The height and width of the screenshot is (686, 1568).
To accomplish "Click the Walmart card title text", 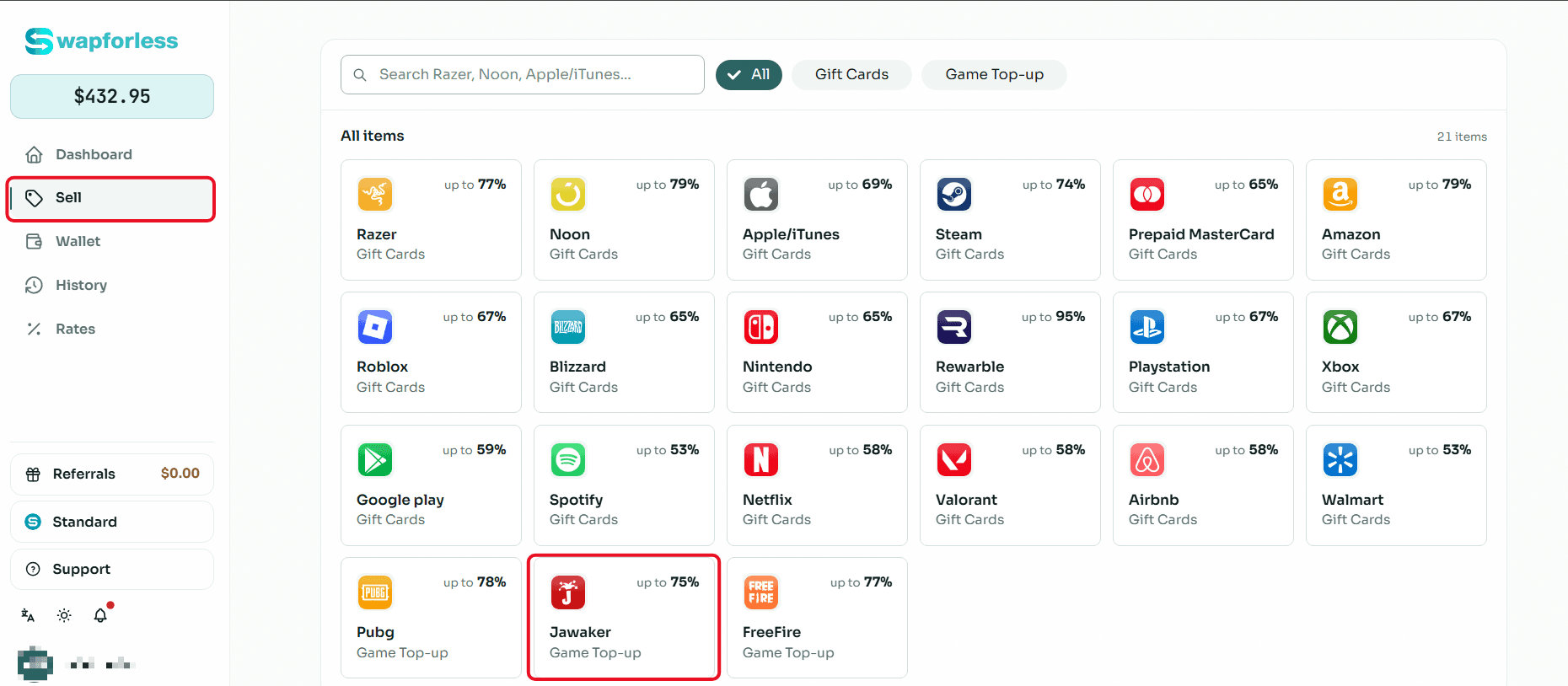I will coord(1352,500).
